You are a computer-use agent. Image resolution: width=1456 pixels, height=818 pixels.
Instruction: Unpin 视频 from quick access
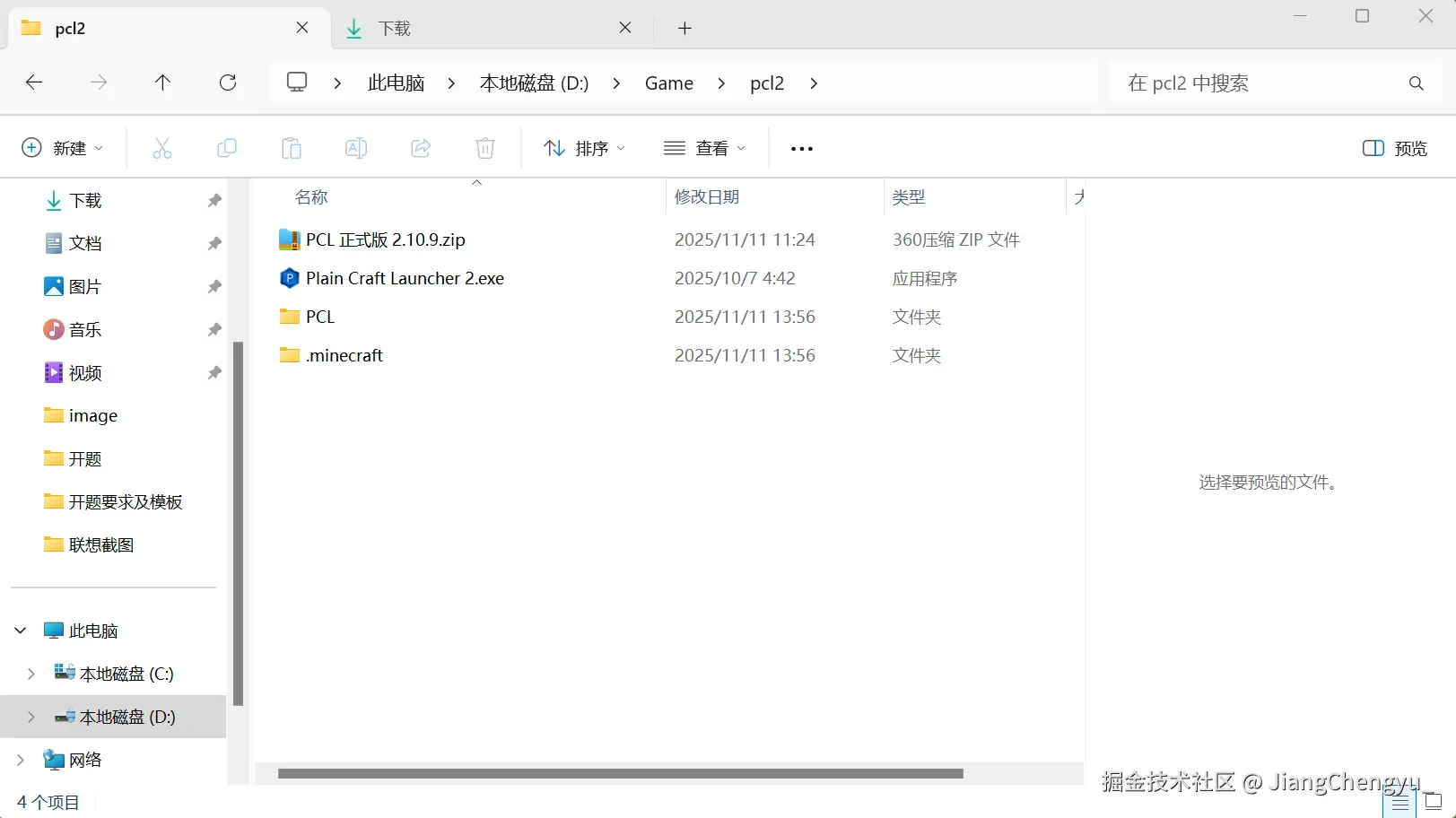pos(214,372)
